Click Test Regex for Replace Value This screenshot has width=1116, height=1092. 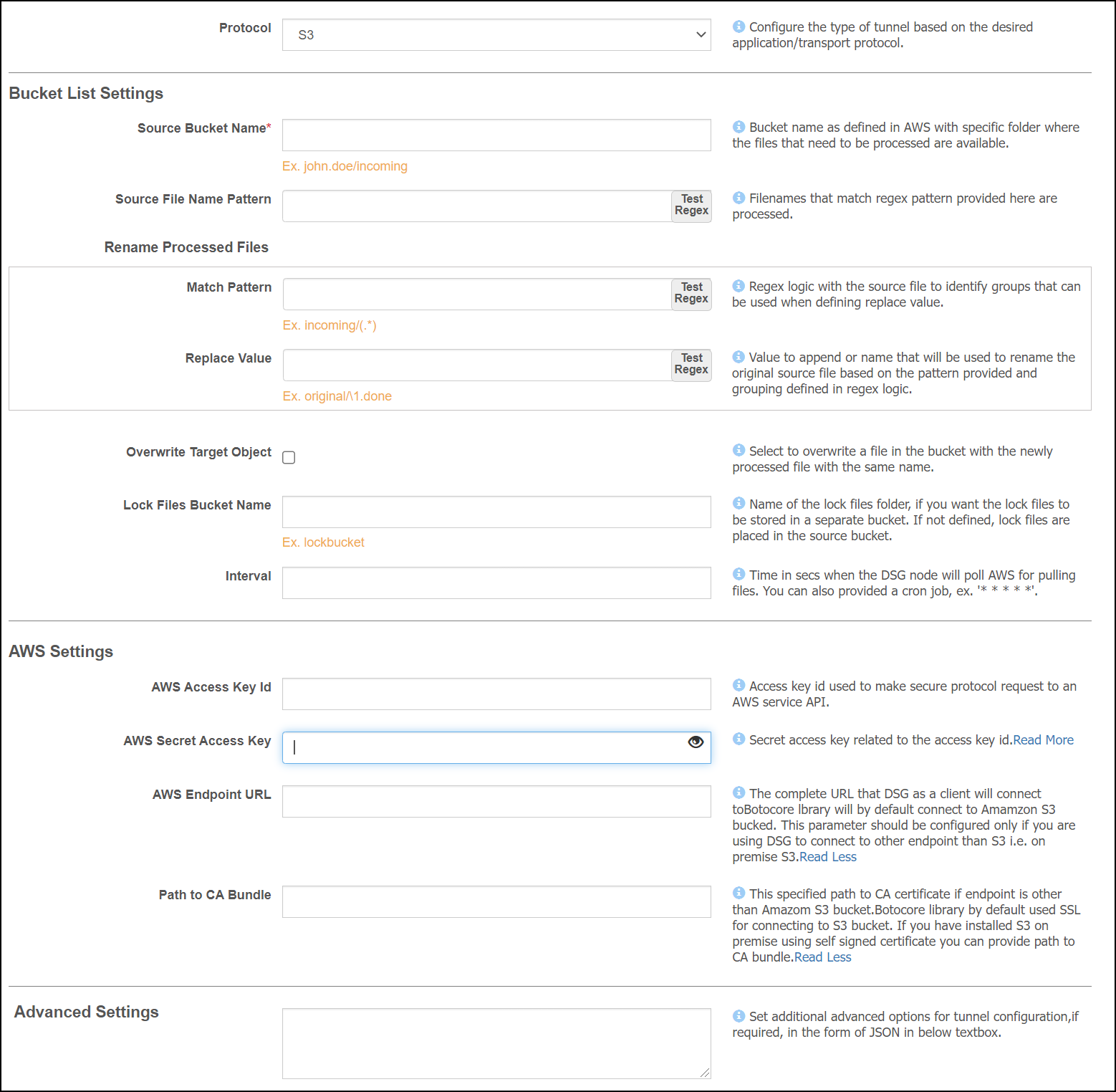tap(691, 365)
